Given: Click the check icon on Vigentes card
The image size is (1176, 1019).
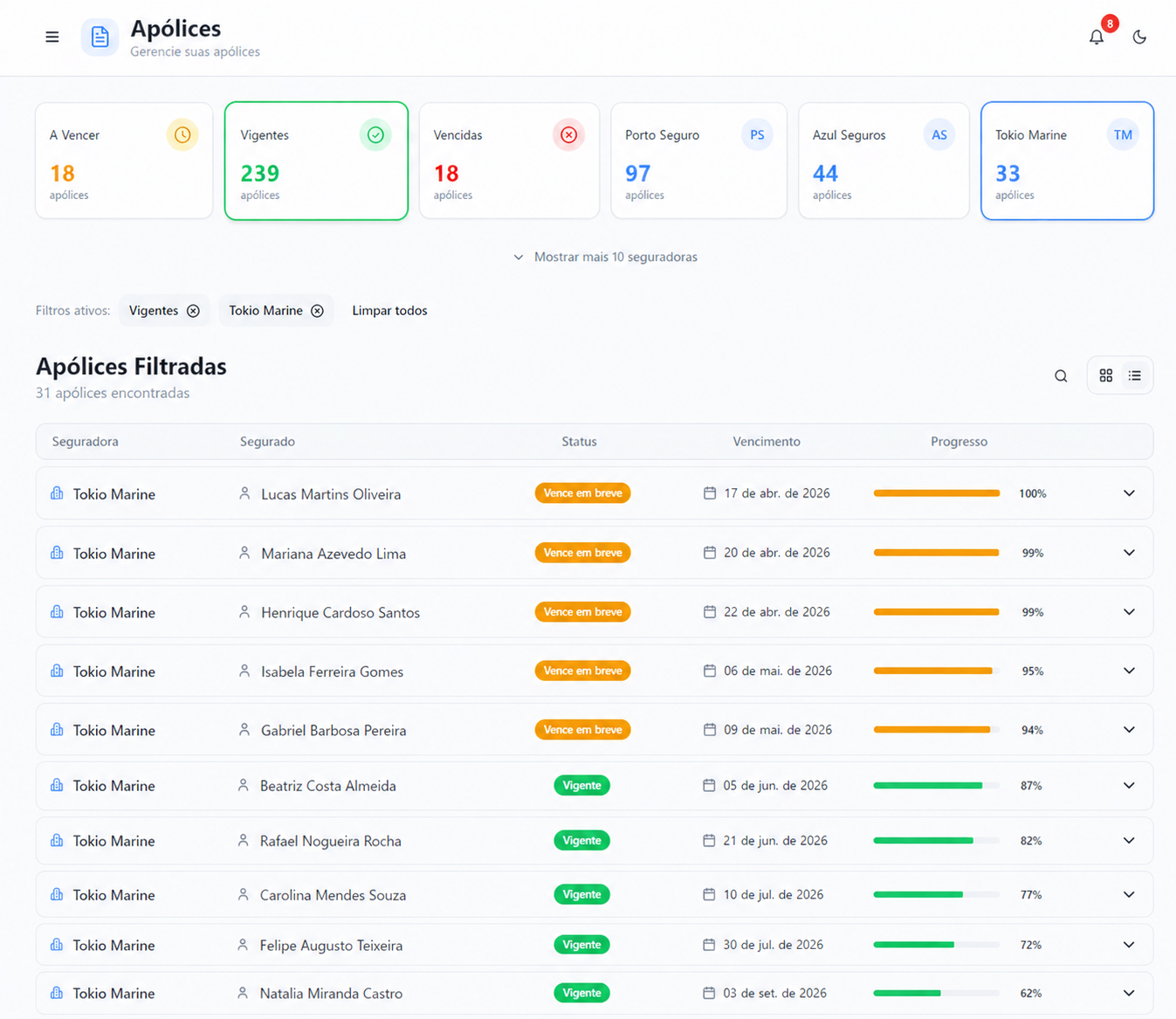Looking at the screenshot, I should [x=375, y=134].
